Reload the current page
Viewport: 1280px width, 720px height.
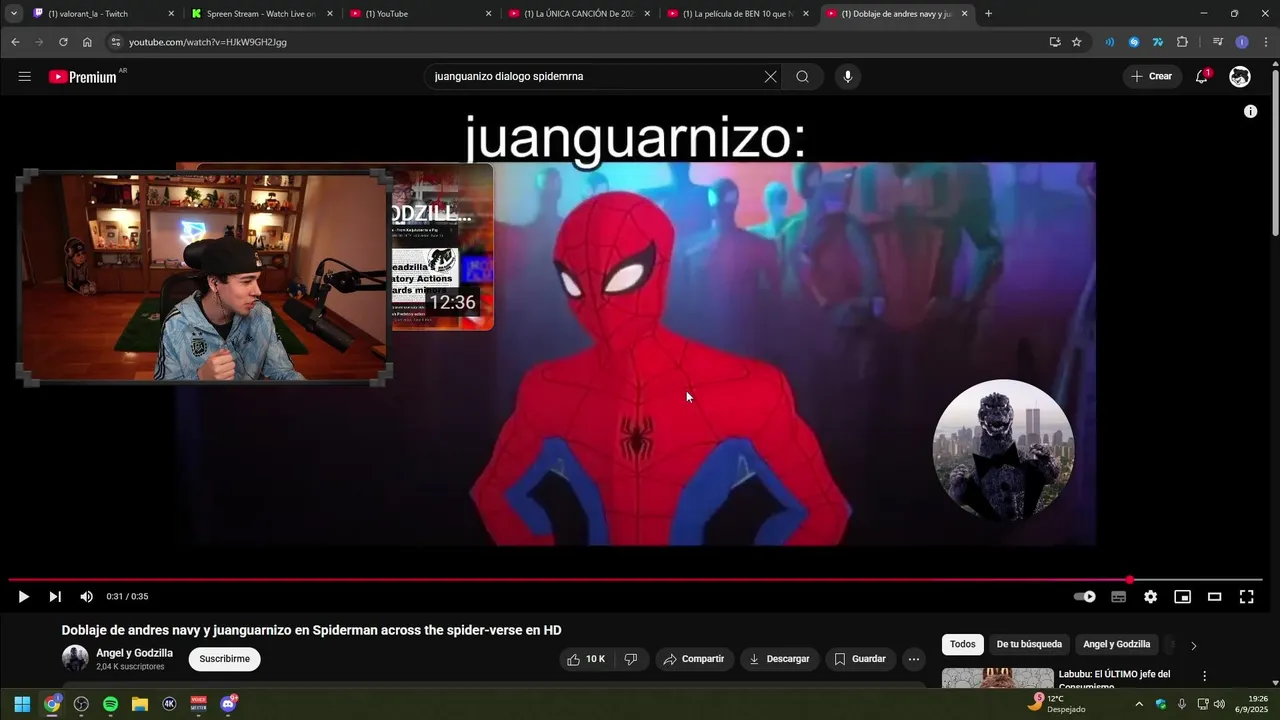(x=63, y=42)
